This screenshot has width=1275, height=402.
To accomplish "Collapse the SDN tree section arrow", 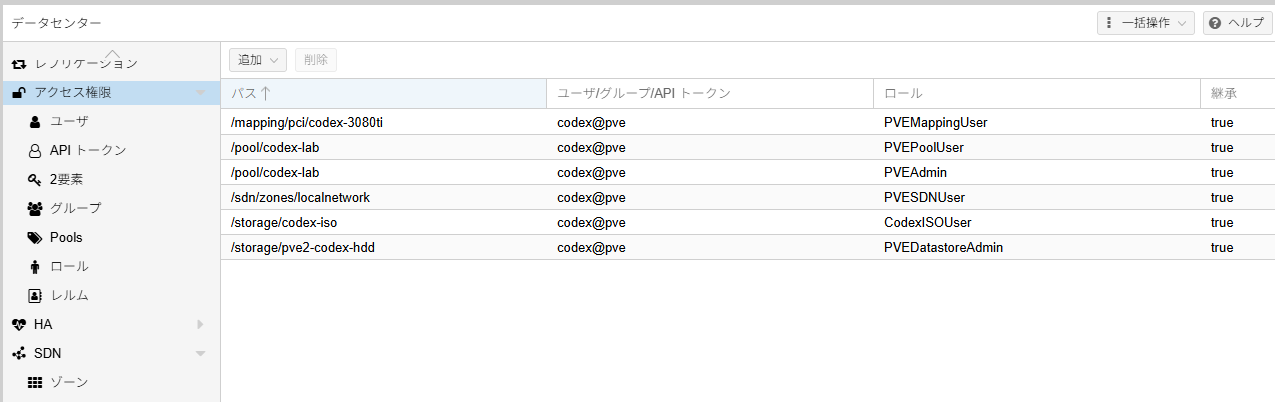I will [x=200, y=354].
